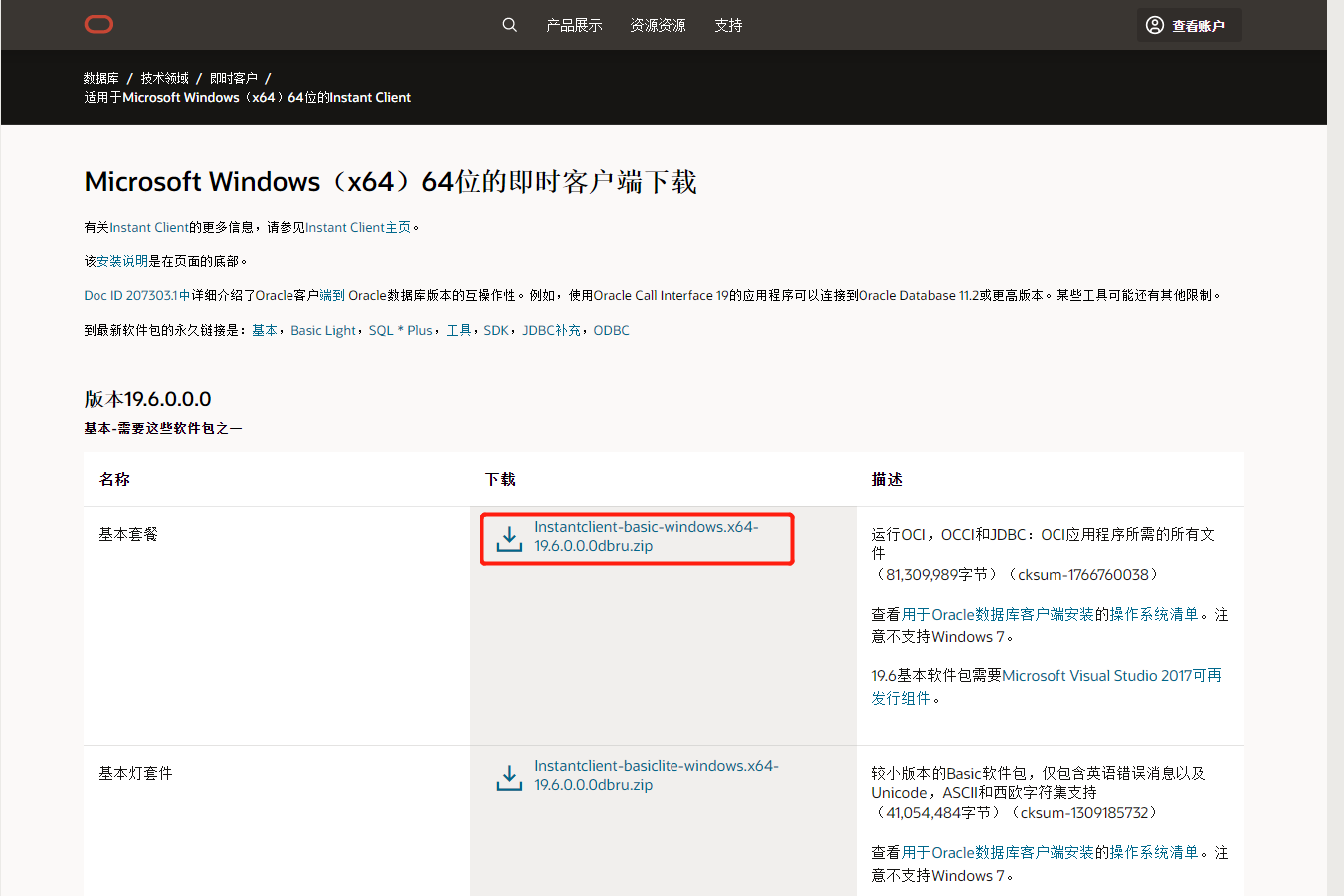Screen dimensions: 1344x896
Task: Open the 安装说明 link
Action: [x=122, y=261]
